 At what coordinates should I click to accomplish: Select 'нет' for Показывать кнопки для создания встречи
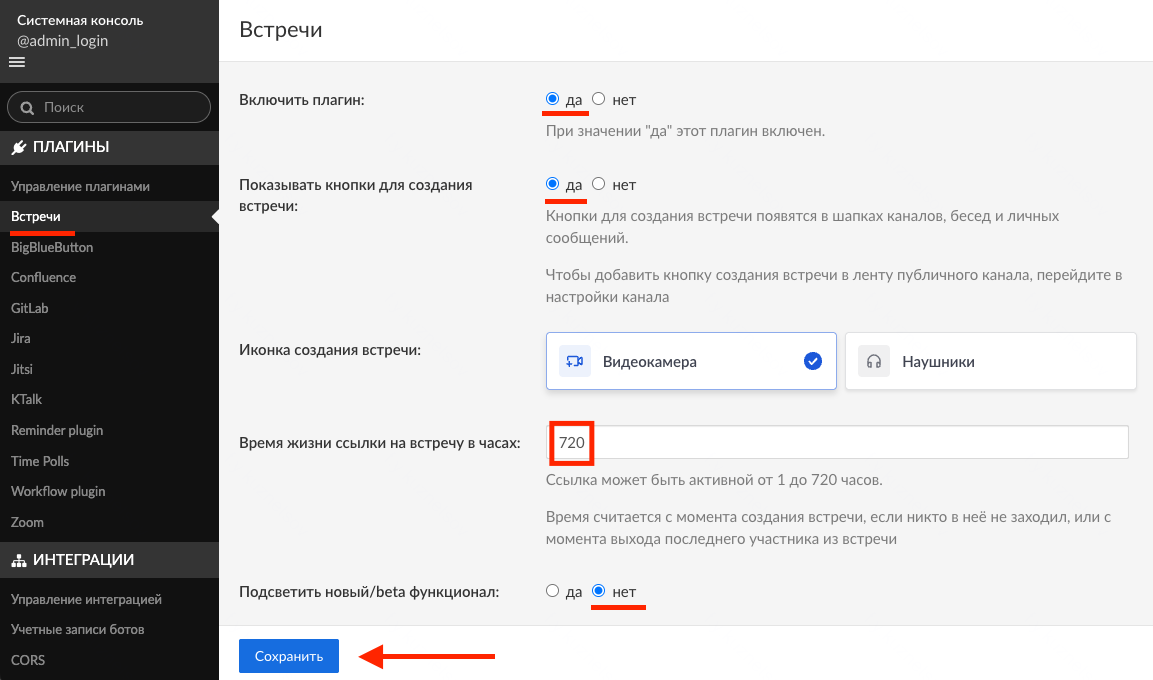[x=599, y=184]
